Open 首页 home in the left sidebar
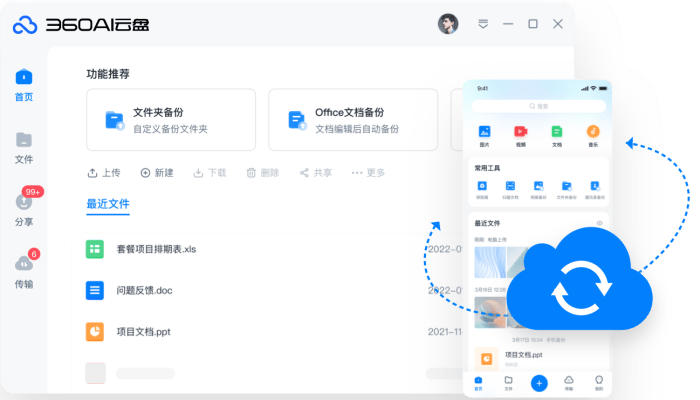The width and height of the screenshot is (700, 400). pos(24,84)
